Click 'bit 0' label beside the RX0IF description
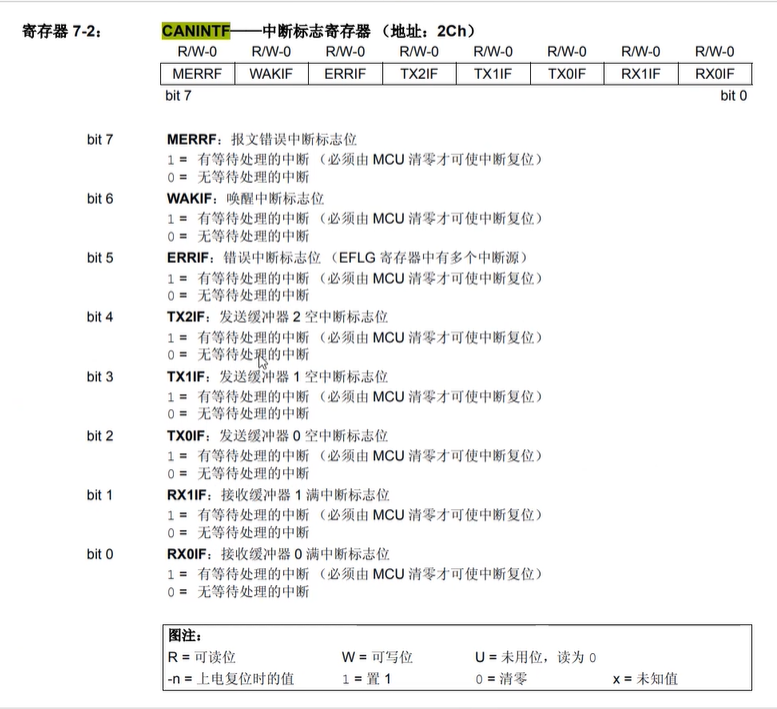 click(x=100, y=554)
